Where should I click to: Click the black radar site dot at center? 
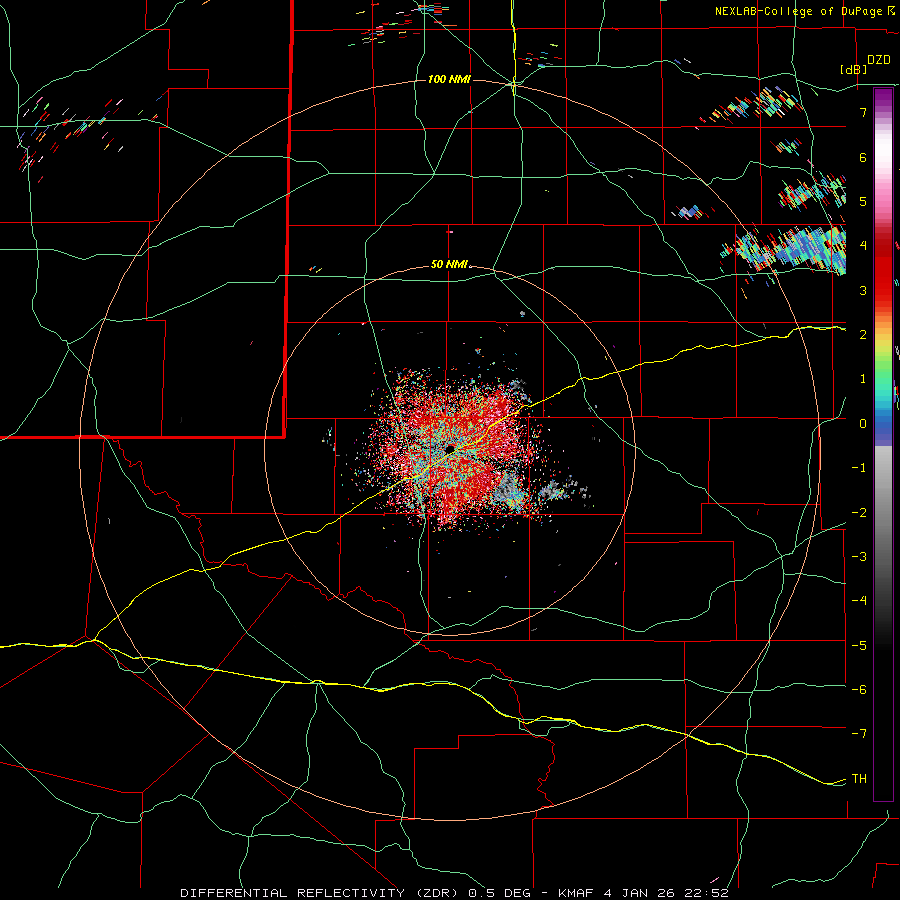tap(450, 449)
